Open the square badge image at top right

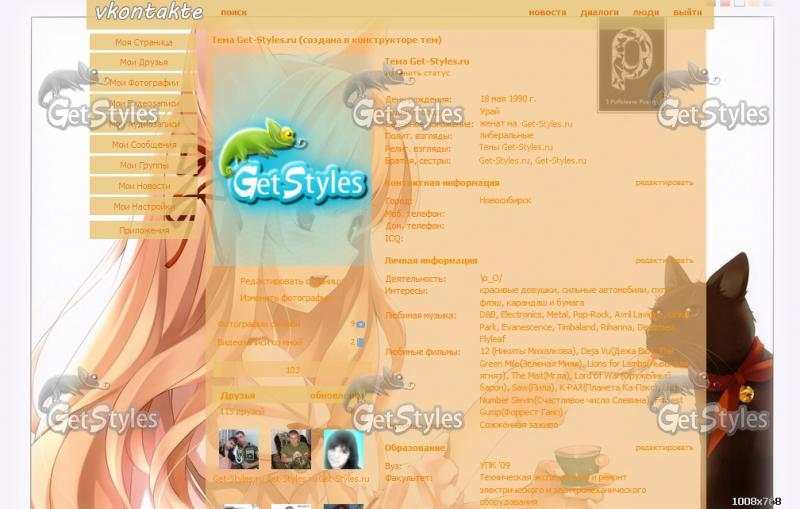click(632, 65)
